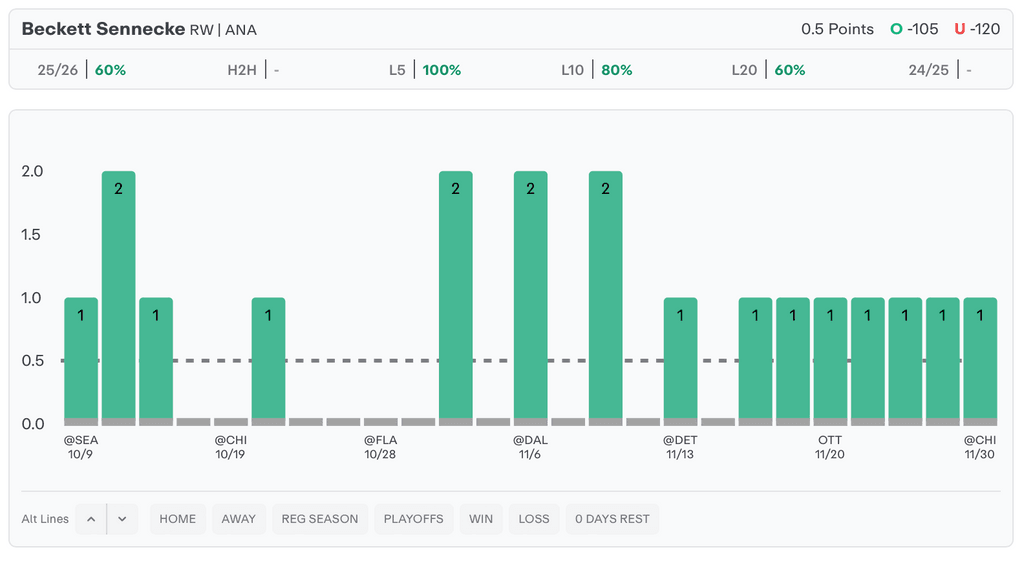Screen dimensions: 1024x561
Task: Select the Over -105 odds
Action: 914,29
